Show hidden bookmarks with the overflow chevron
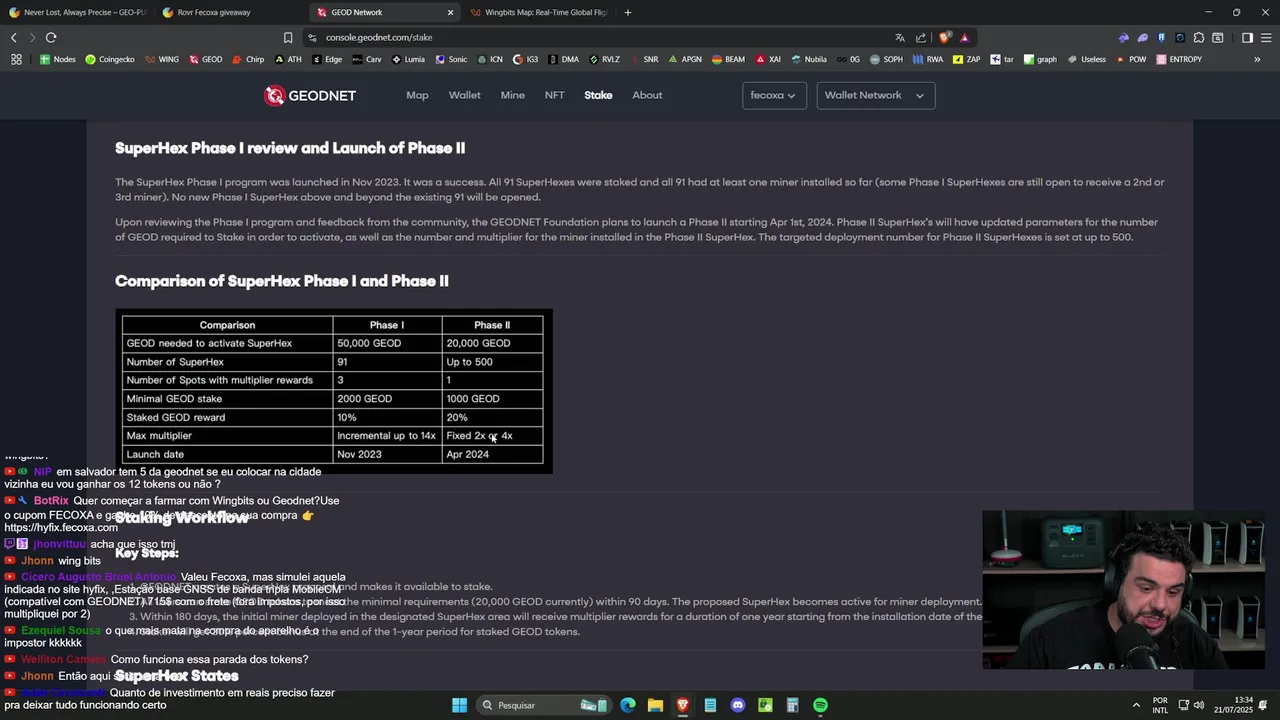This screenshot has width=1280, height=720. pyautogui.click(x=1257, y=59)
